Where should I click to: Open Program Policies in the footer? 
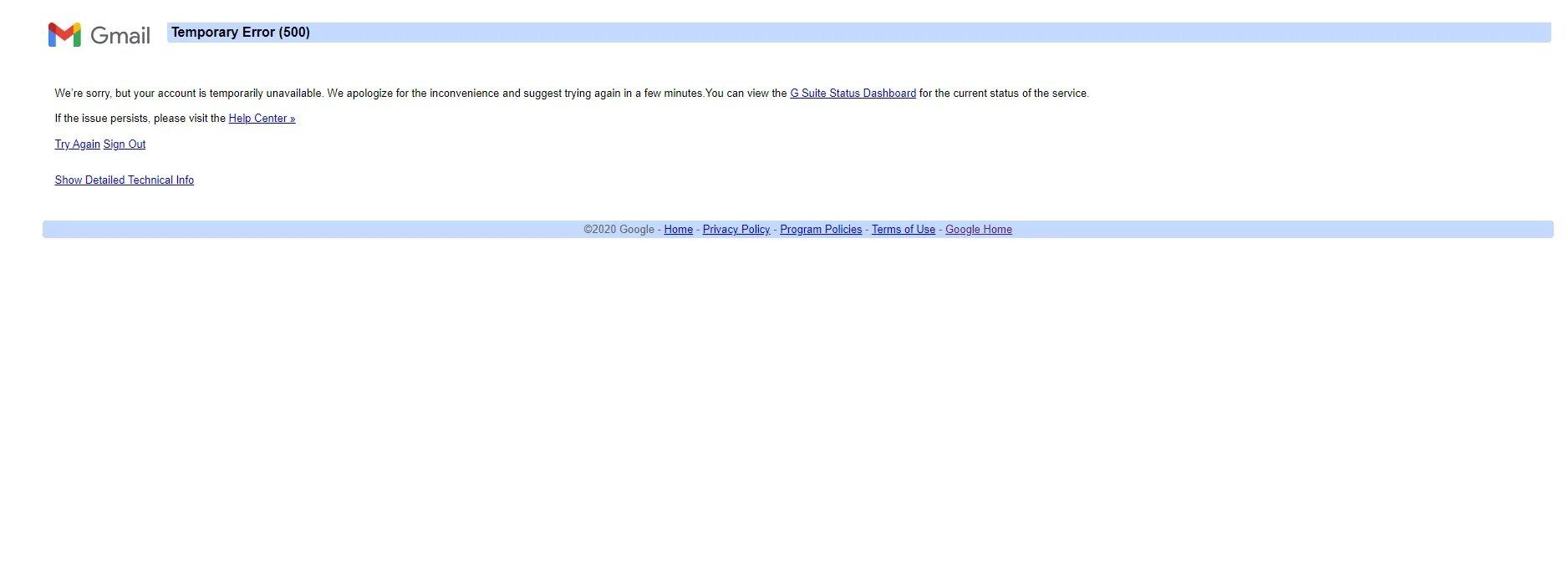point(820,230)
